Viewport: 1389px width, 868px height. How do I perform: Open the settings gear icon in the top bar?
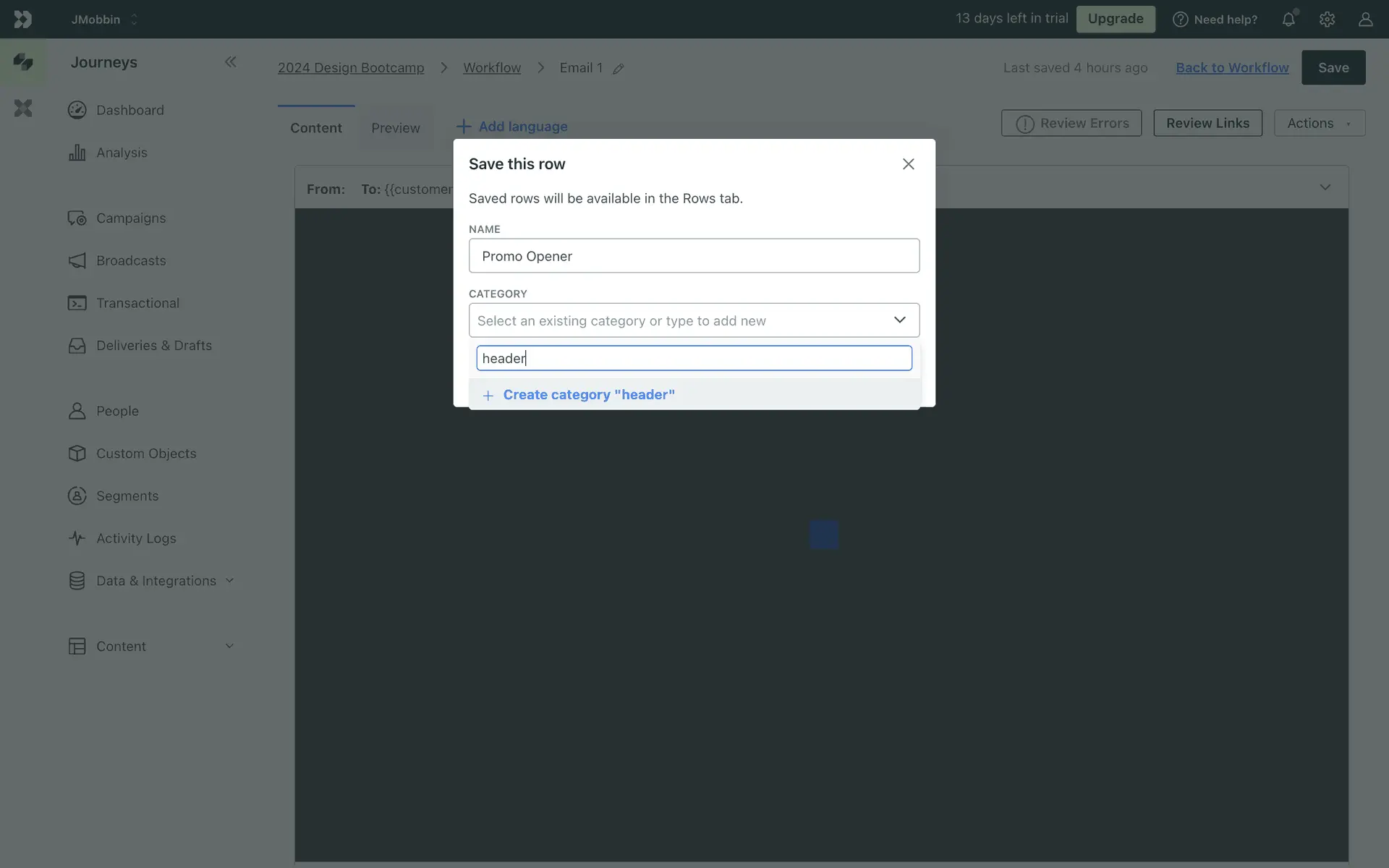(1327, 20)
